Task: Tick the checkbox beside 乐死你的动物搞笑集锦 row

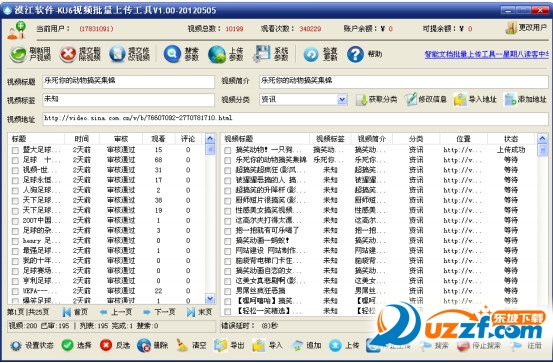Action: [227, 160]
